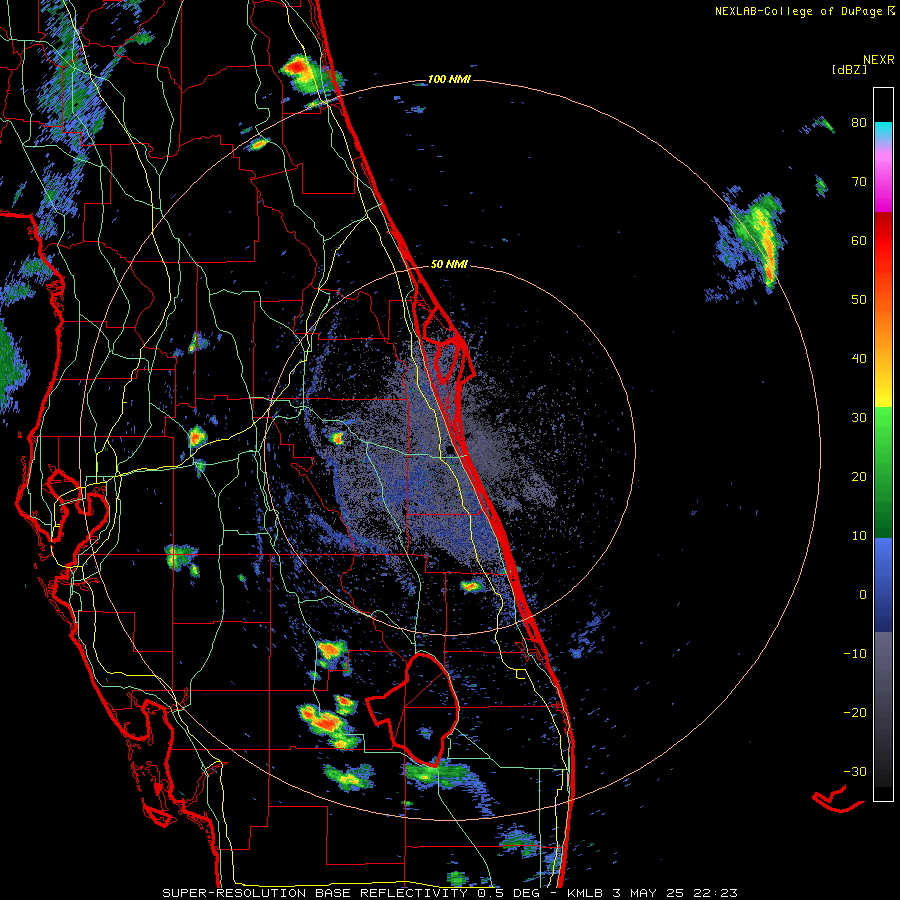This screenshot has width=900, height=900.
Task: Click the 0 value on the dBZ scale
Action: coord(863,595)
